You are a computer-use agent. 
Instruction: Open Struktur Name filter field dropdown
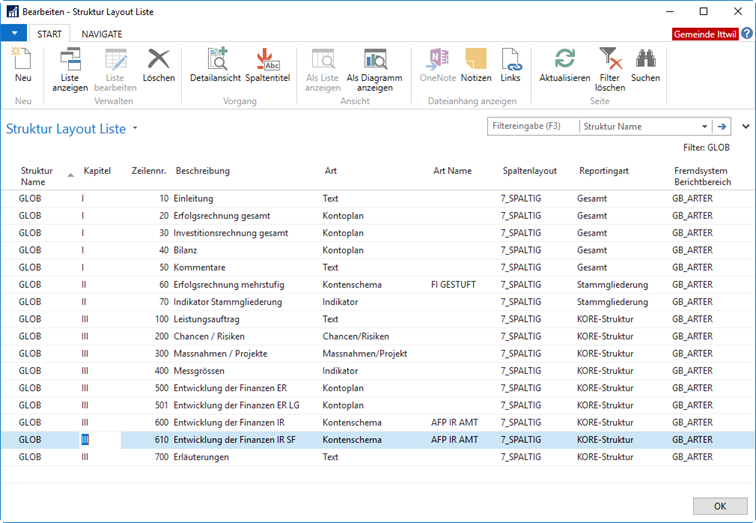pos(704,126)
